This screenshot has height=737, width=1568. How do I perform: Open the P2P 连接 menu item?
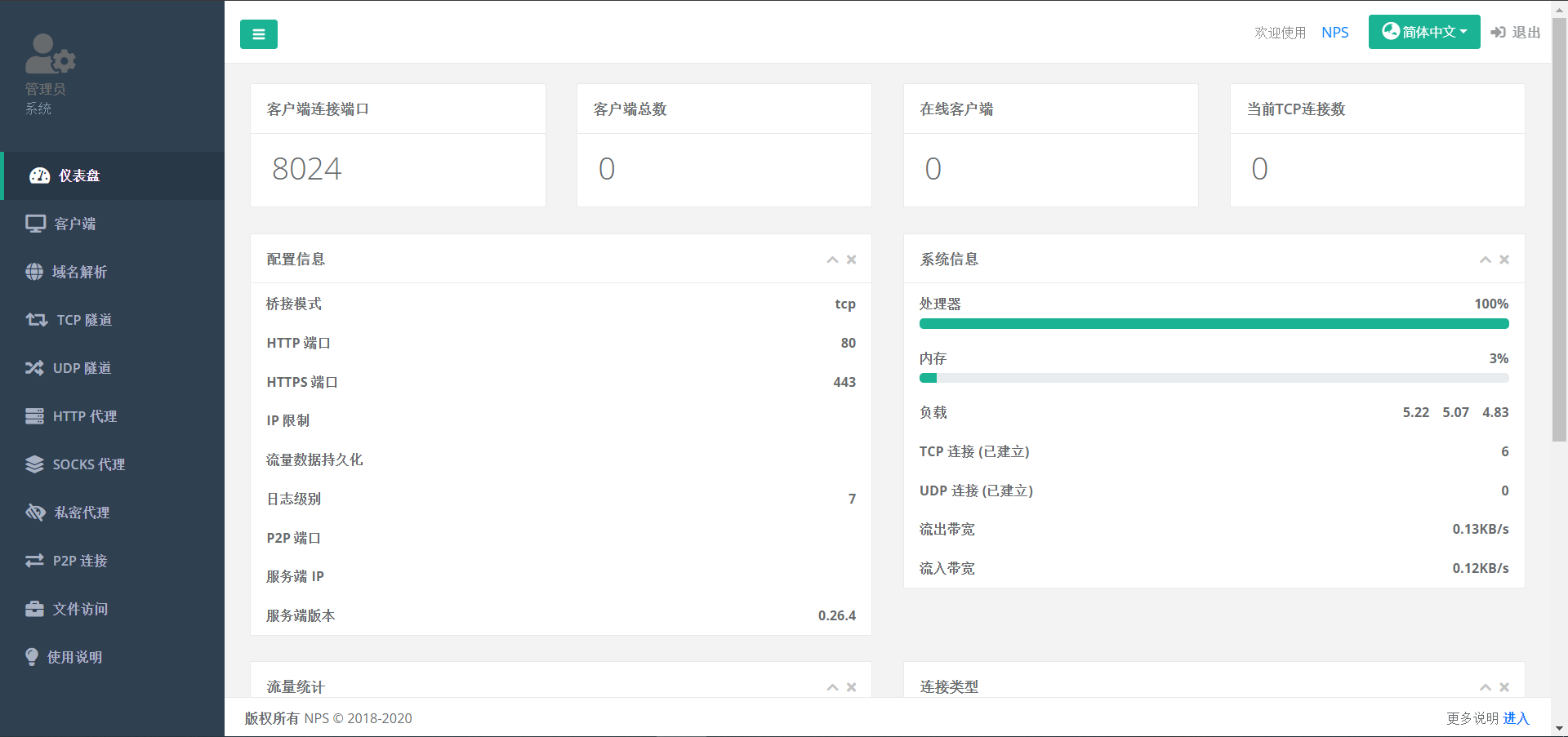(80, 561)
